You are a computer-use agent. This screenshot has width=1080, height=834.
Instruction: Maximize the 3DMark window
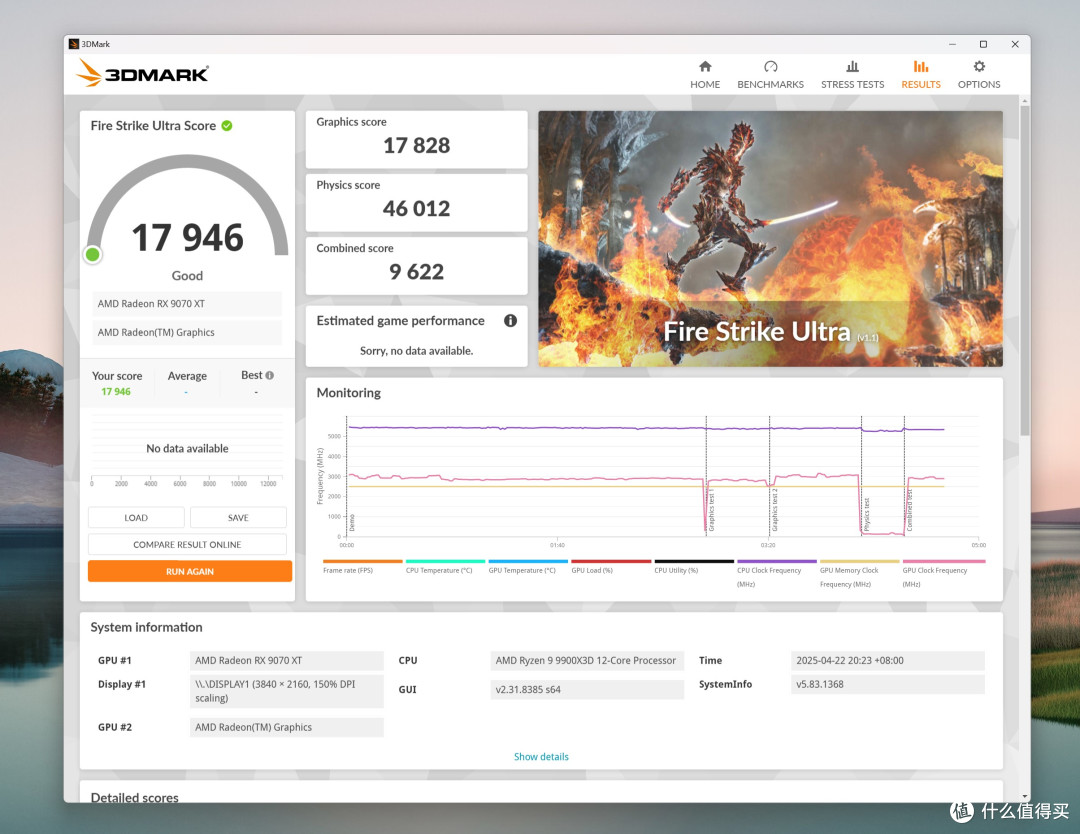984,44
